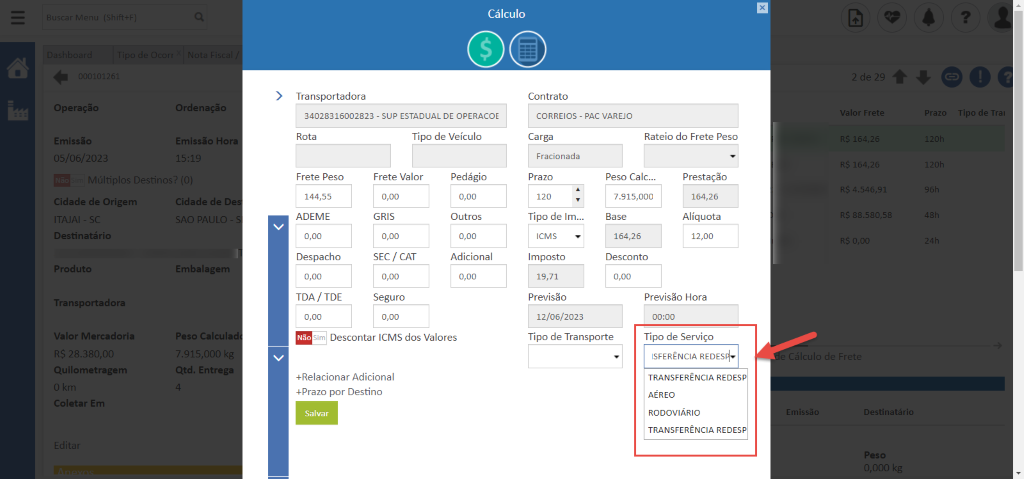Collapse the blue section chevron near ADEME
Viewport: 1024px width, 479px height.
point(279,227)
